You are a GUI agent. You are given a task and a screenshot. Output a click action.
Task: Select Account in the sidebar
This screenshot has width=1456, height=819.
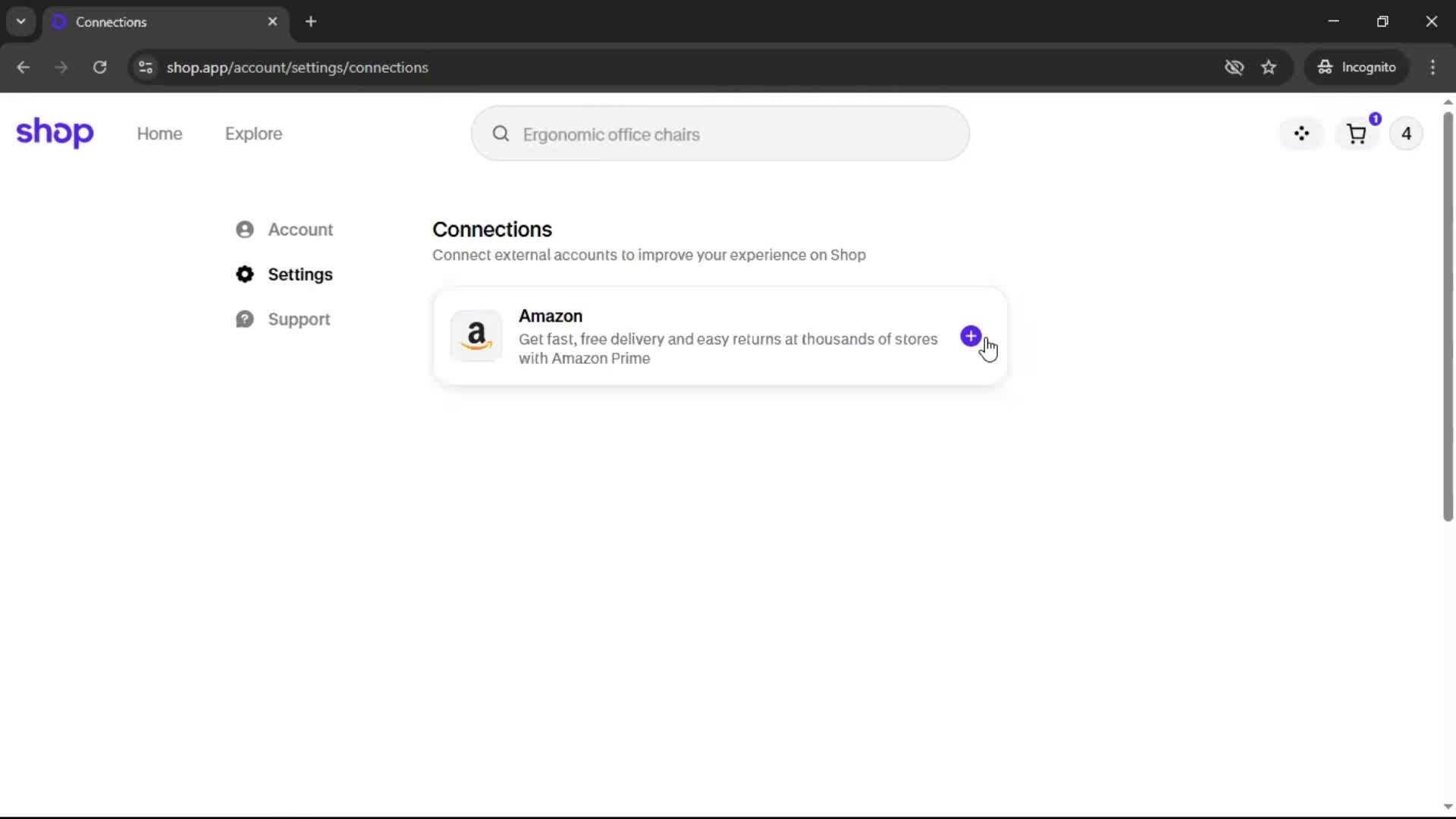click(x=300, y=230)
